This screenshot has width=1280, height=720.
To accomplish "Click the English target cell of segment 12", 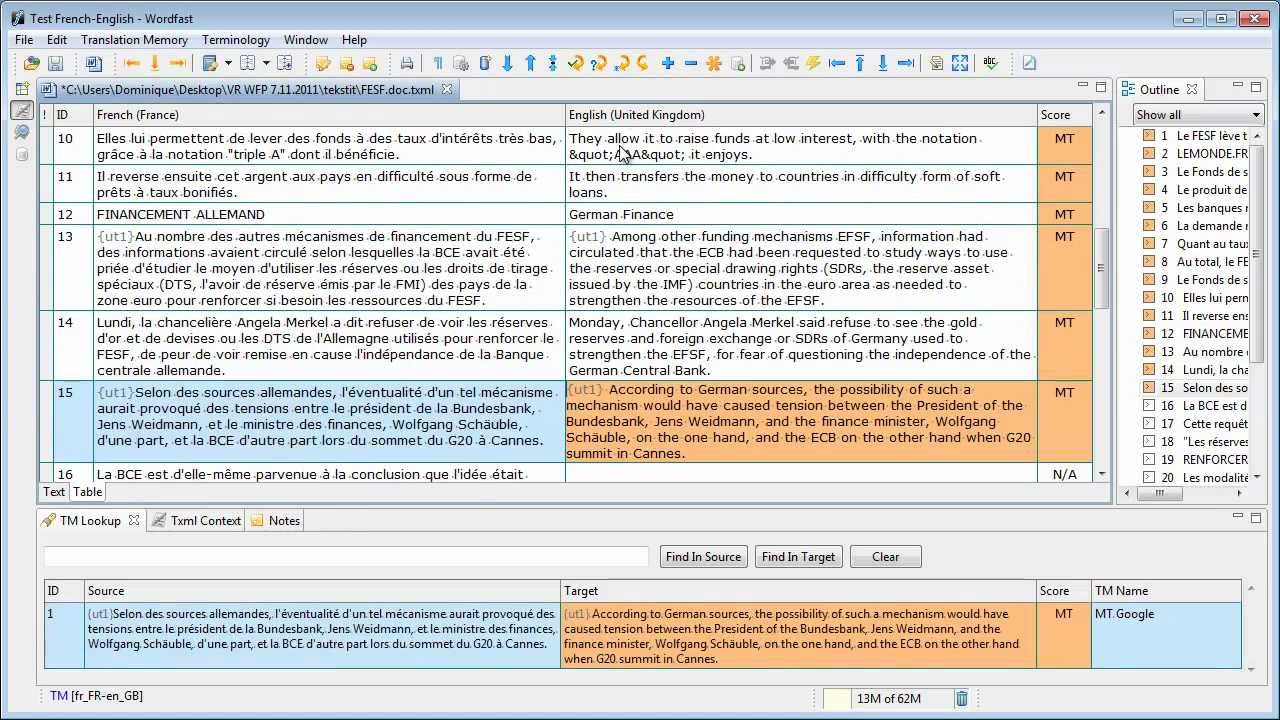I will click(801, 214).
